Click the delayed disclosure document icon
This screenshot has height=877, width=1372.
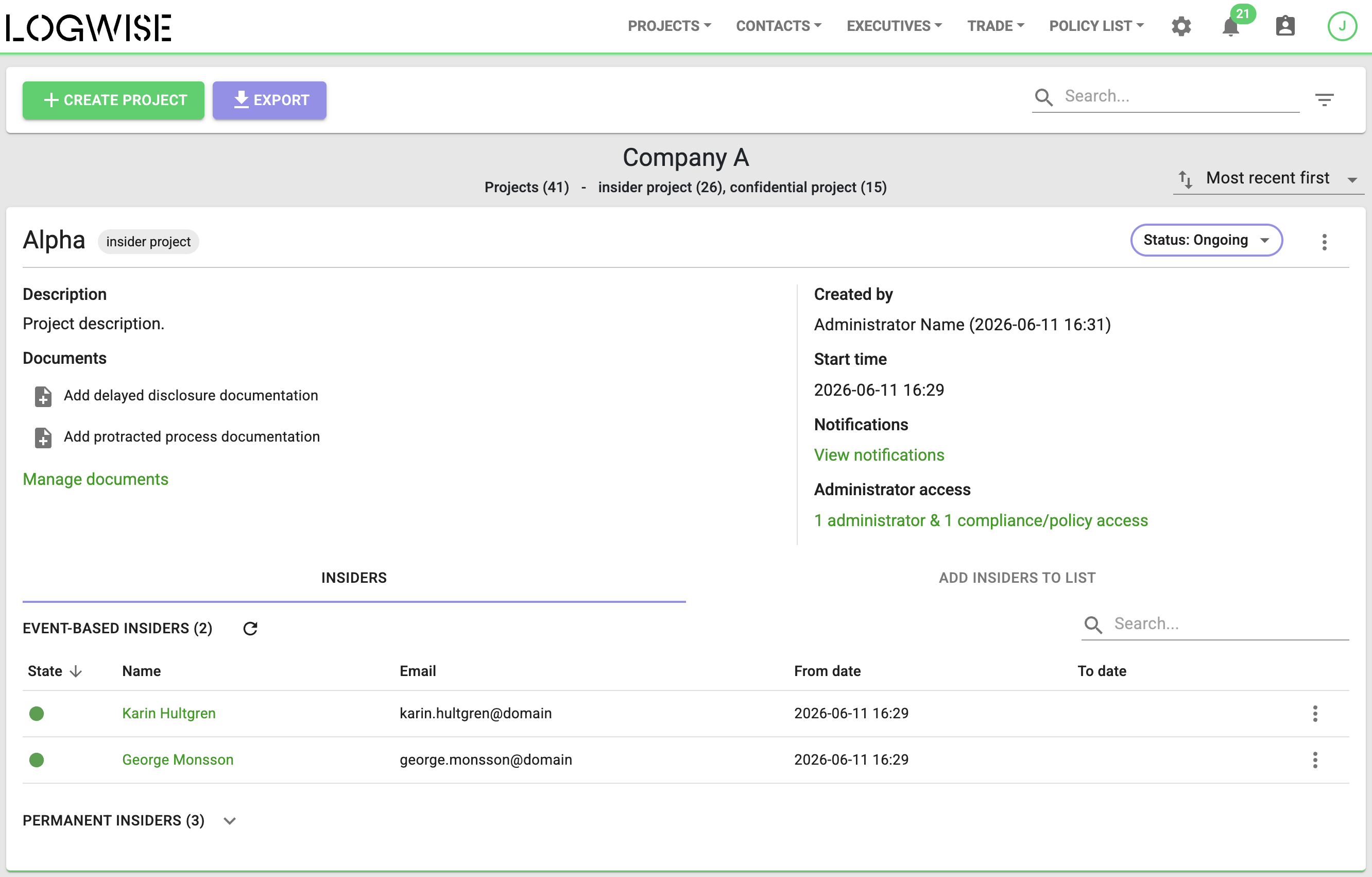[43, 396]
